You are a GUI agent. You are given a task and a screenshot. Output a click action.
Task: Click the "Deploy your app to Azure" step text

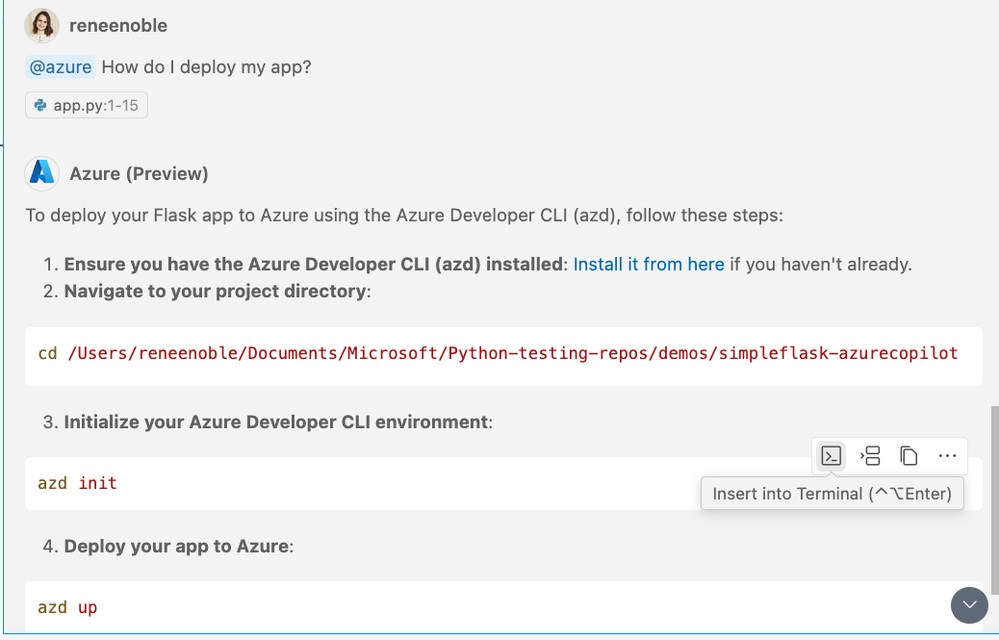(177, 546)
